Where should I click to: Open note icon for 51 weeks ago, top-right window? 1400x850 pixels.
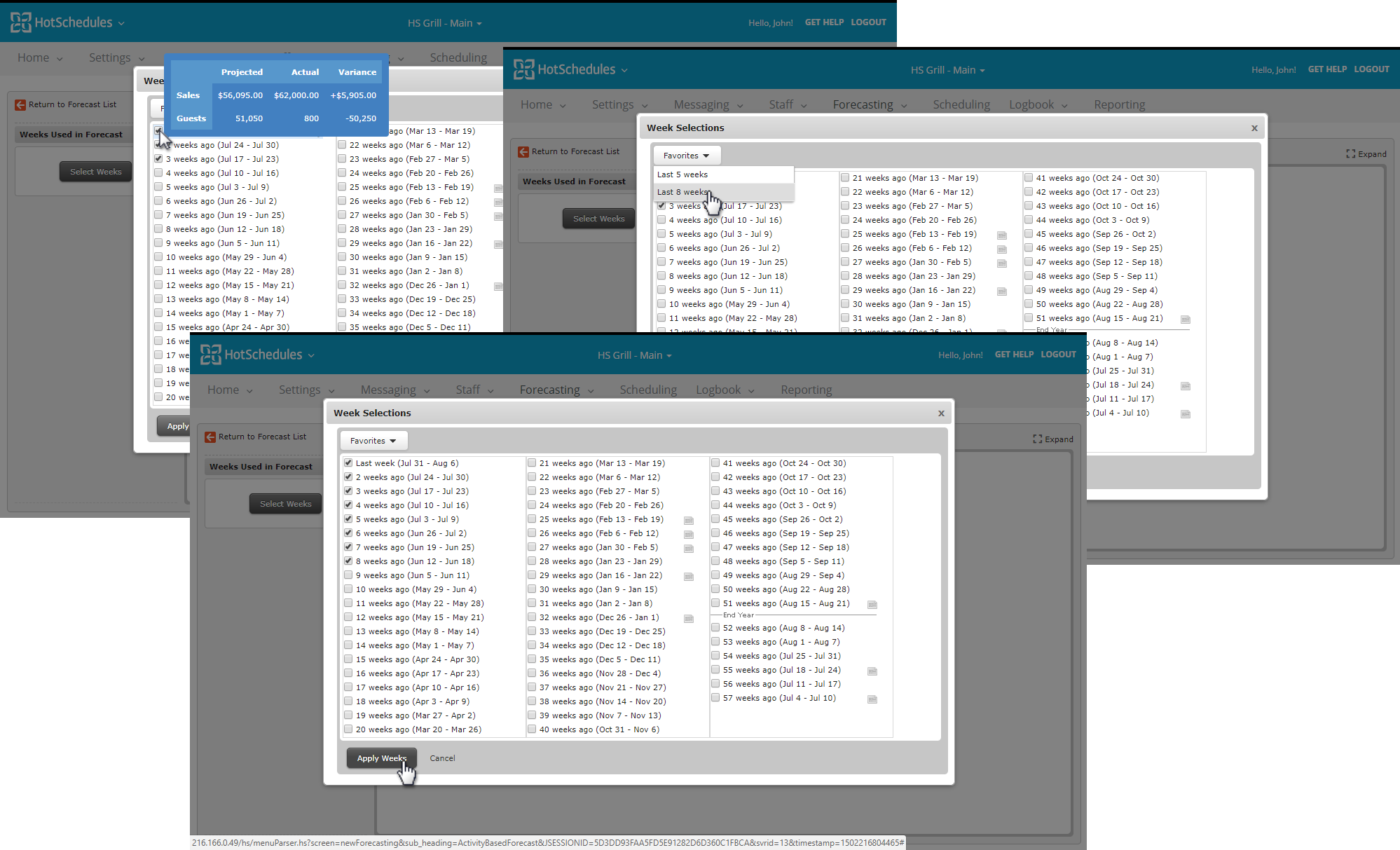tap(1186, 319)
